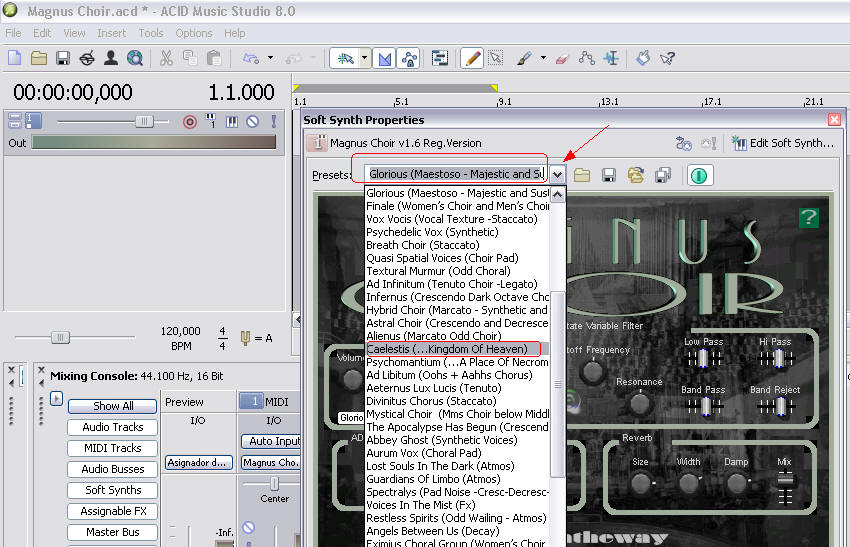
Task: Select the Envelope tool icon
Action: tap(587, 57)
